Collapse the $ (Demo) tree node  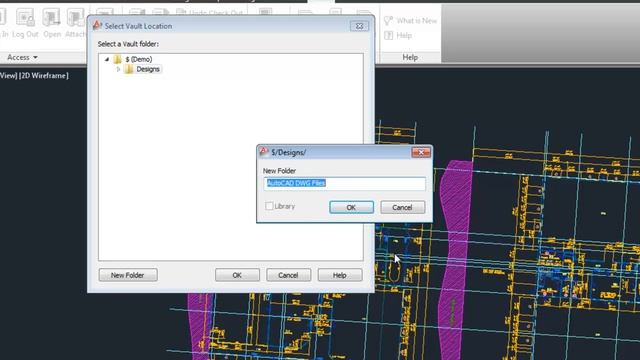tap(107, 59)
